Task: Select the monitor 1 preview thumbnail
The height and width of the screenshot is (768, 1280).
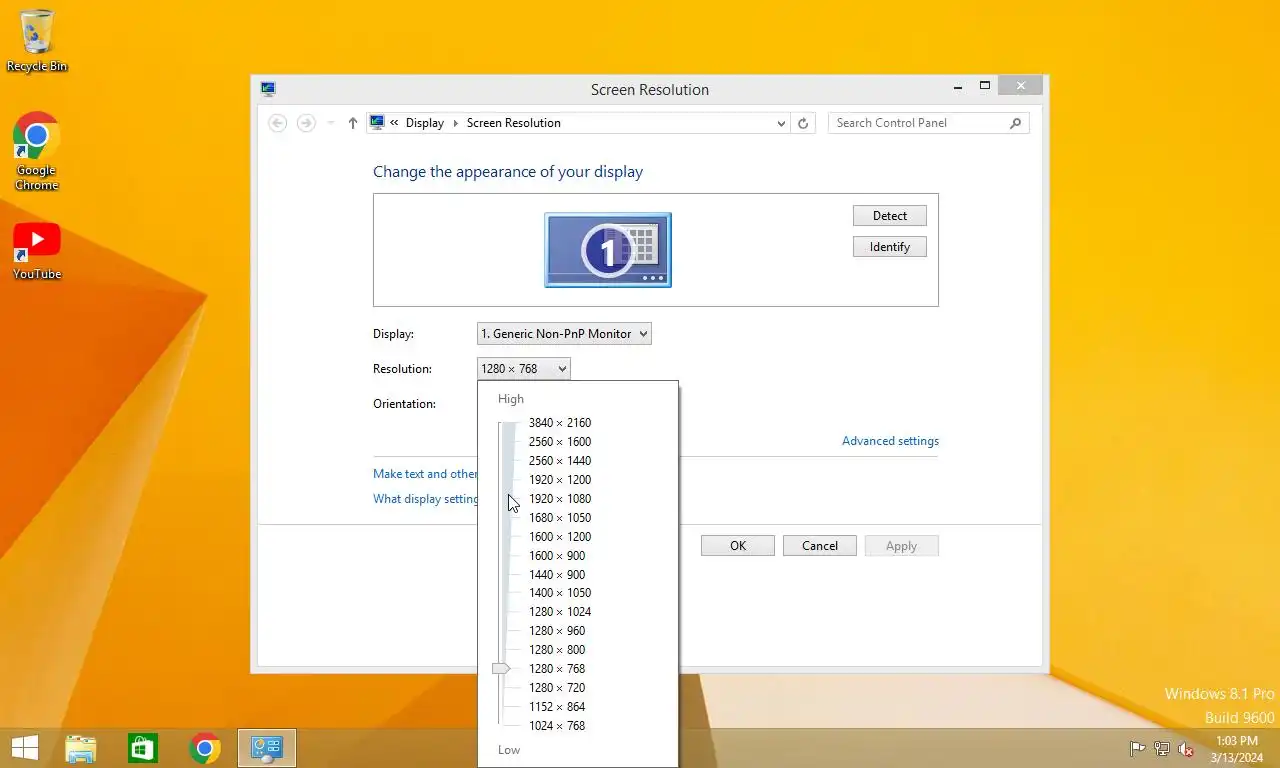Action: click(608, 250)
